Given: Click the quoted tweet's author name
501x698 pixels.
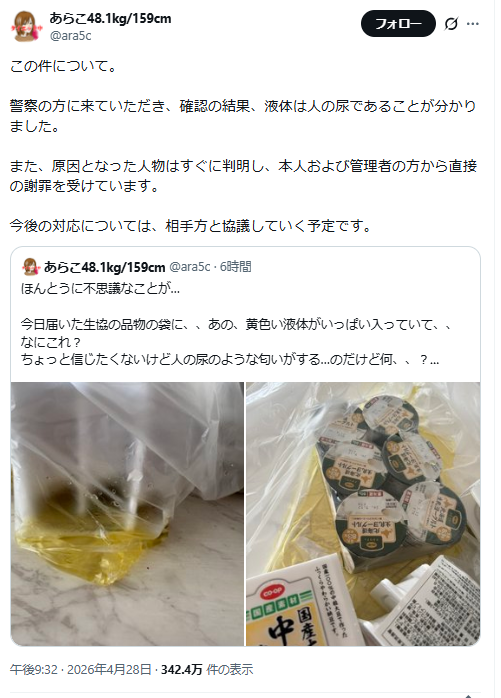Looking at the screenshot, I should pyautogui.click(x=105, y=267).
